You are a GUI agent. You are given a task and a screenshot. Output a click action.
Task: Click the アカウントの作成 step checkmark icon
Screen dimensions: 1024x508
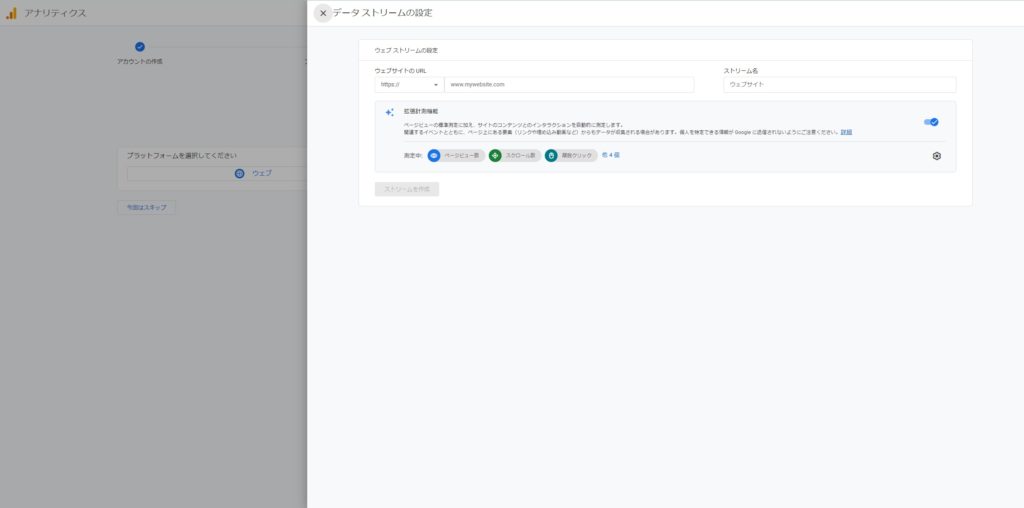pyautogui.click(x=139, y=46)
